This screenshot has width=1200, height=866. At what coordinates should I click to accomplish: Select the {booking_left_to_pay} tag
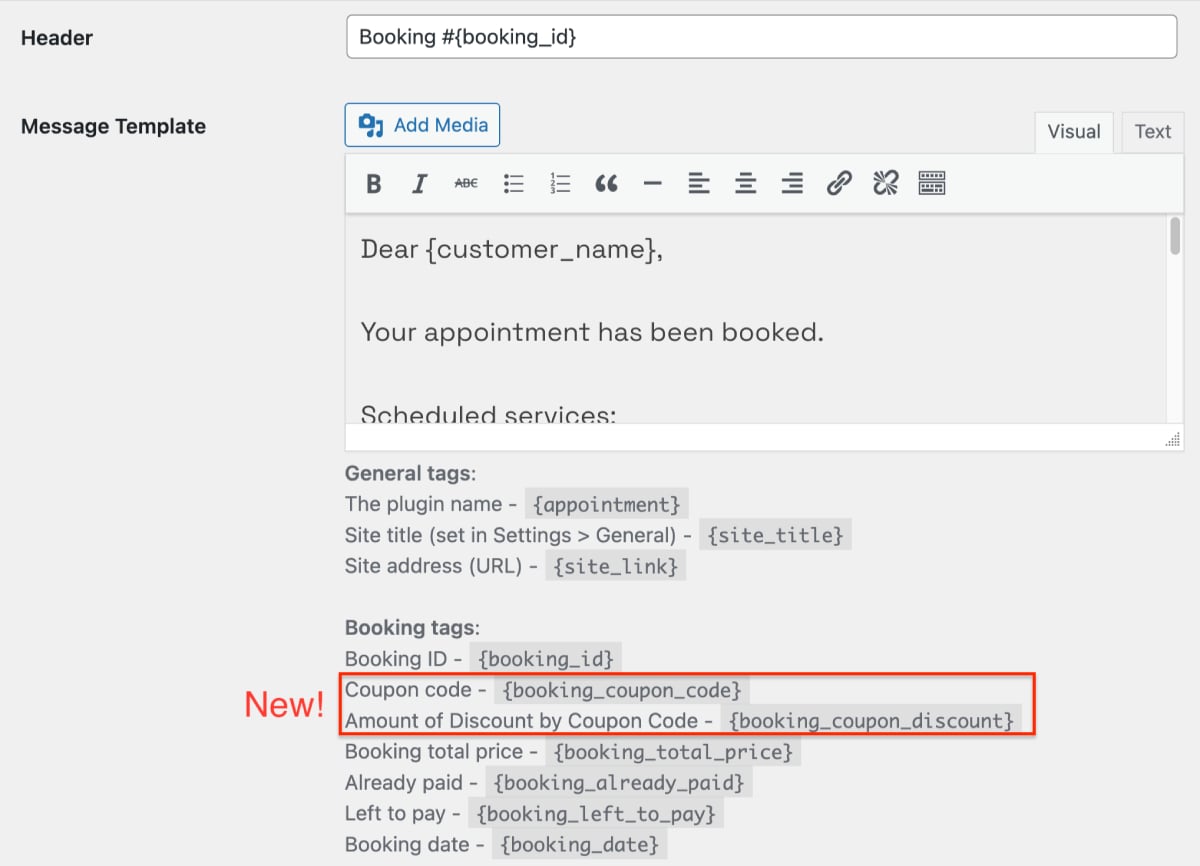tap(597, 814)
